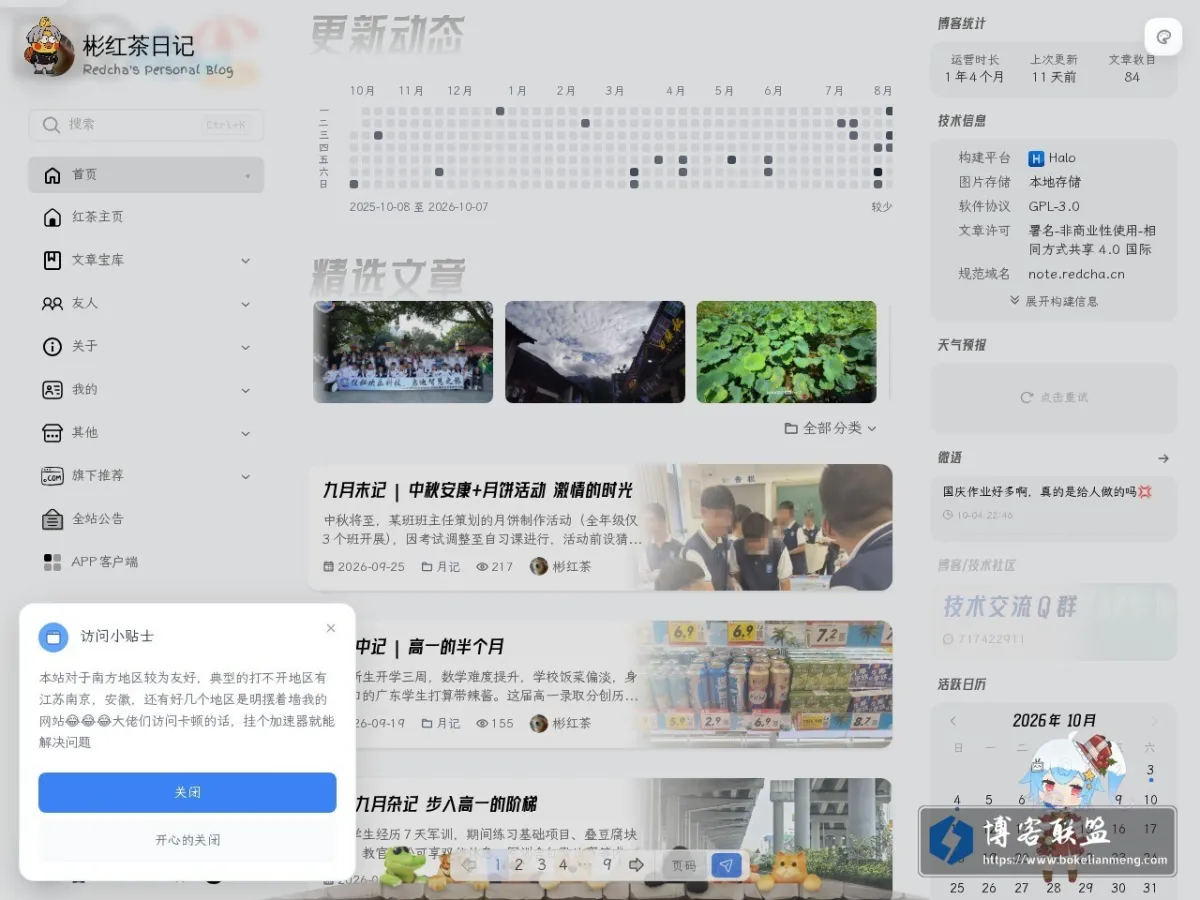Click the supermarket cover image of 高一的半个月
The image size is (1200, 900).
(766, 684)
